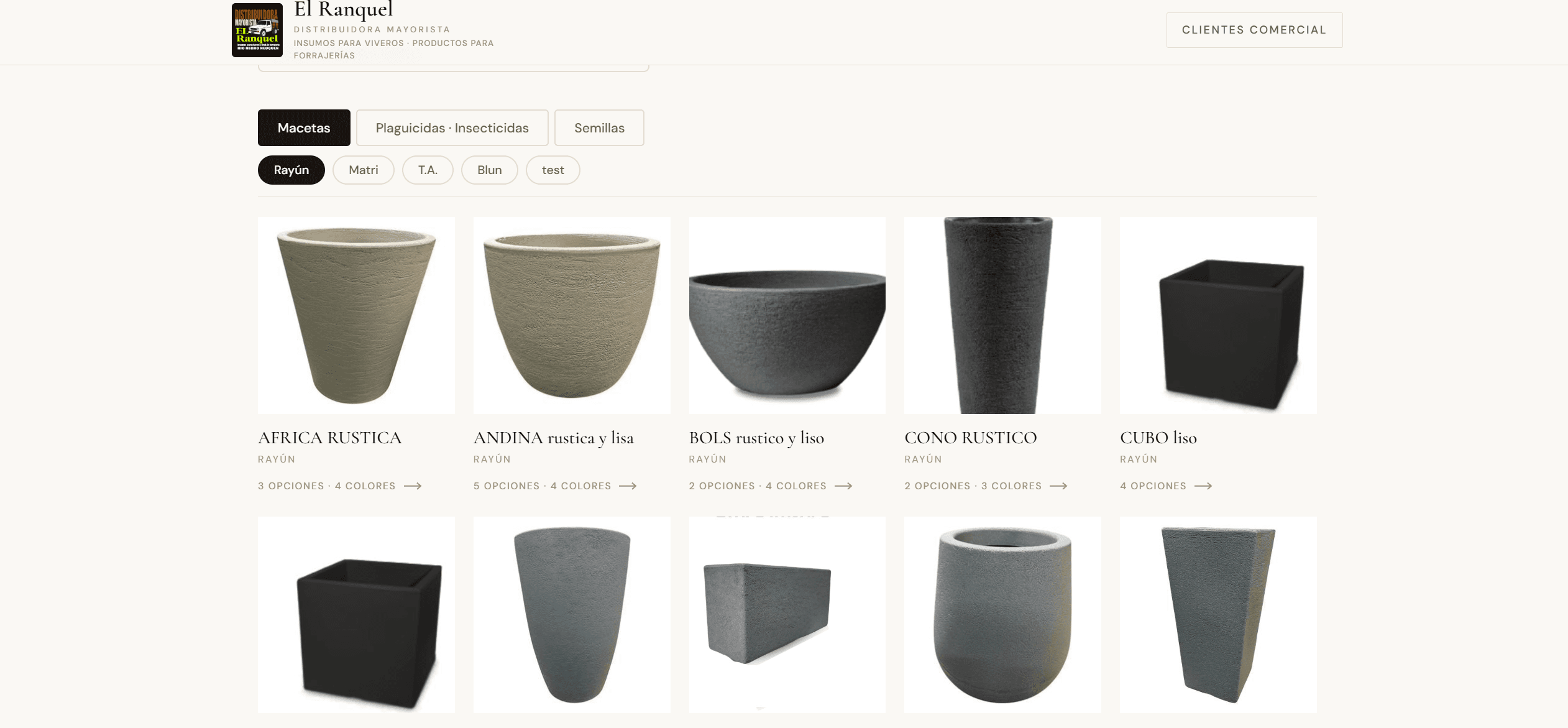Open the AFRICA RUSTICA pot image
The height and width of the screenshot is (728, 1568).
[356, 315]
